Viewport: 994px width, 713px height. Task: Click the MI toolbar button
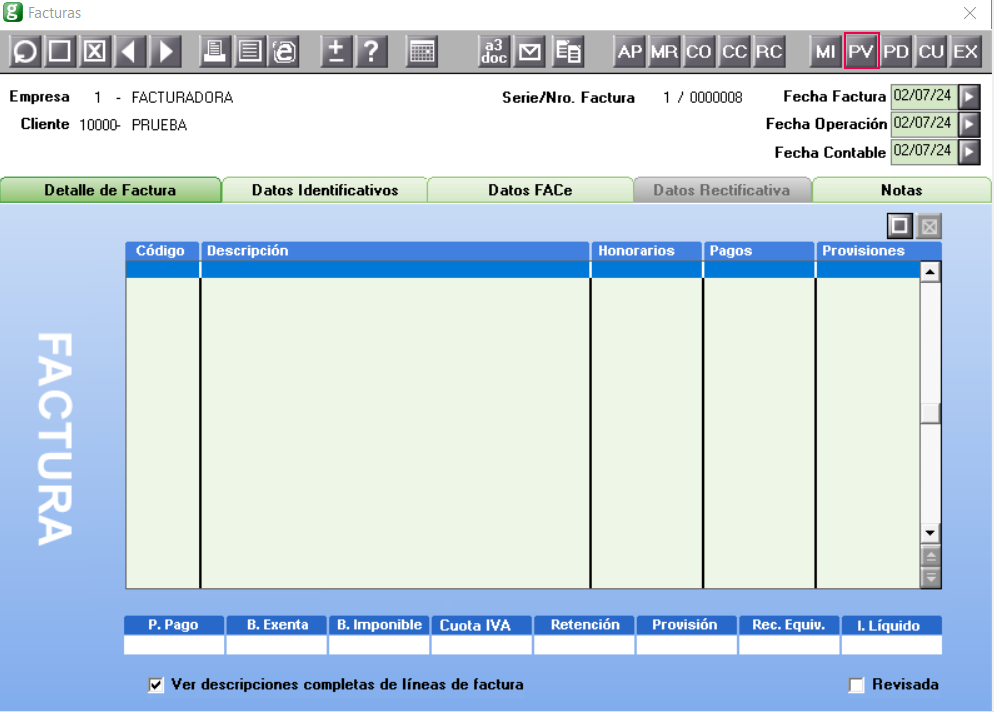[825, 51]
